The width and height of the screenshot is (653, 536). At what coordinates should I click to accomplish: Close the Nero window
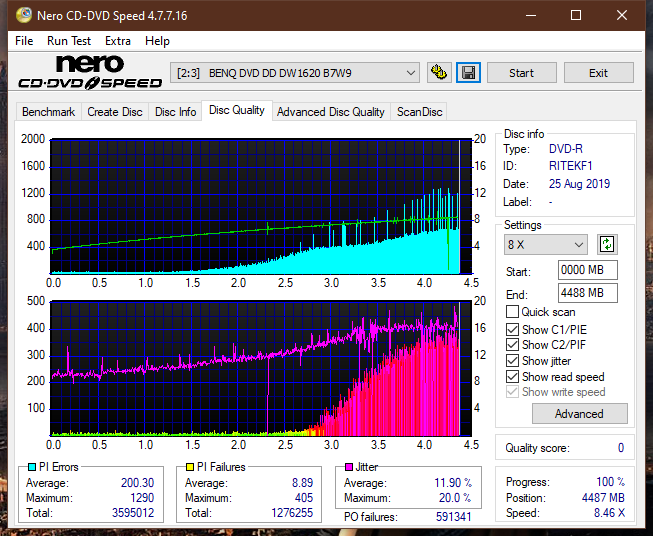[622, 15]
